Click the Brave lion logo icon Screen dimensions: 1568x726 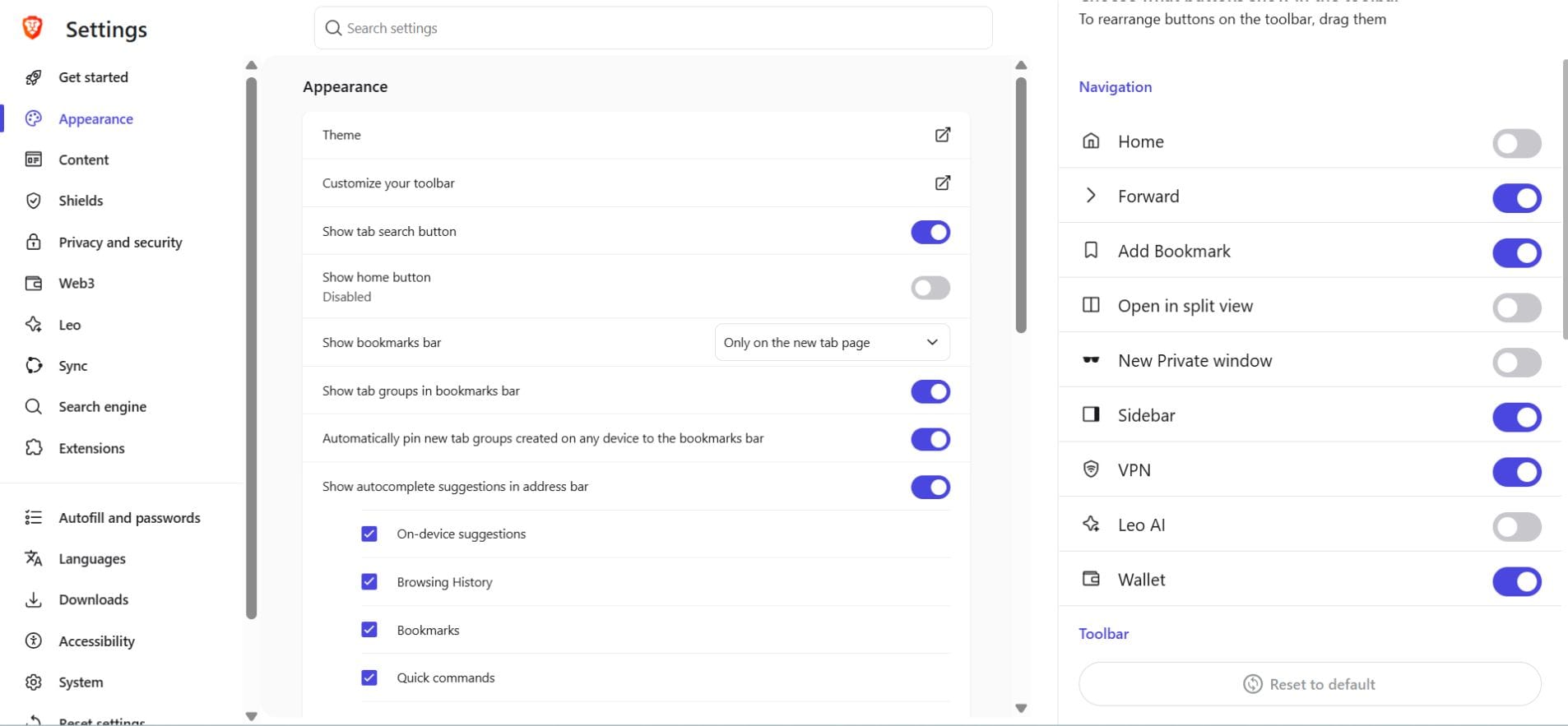click(x=32, y=28)
